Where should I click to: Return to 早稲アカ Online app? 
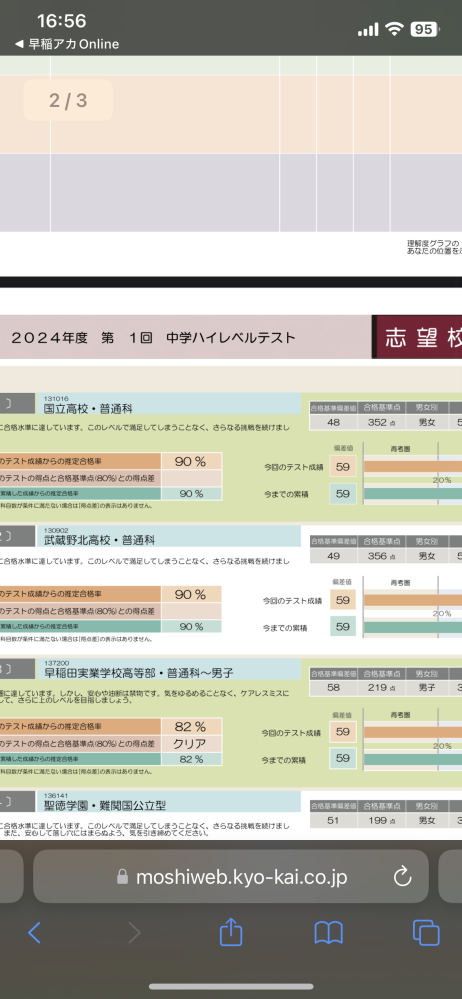tap(67, 44)
